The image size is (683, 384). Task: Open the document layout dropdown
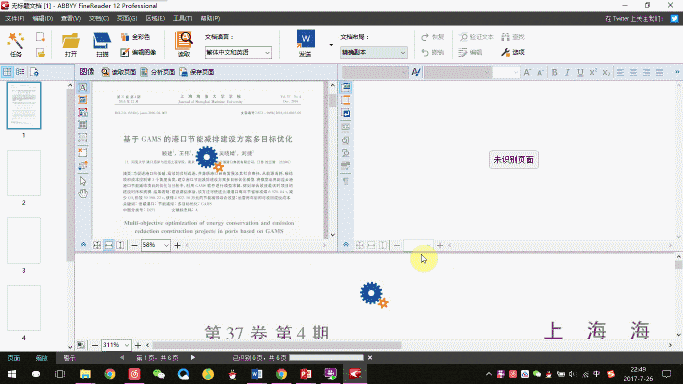coord(374,52)
